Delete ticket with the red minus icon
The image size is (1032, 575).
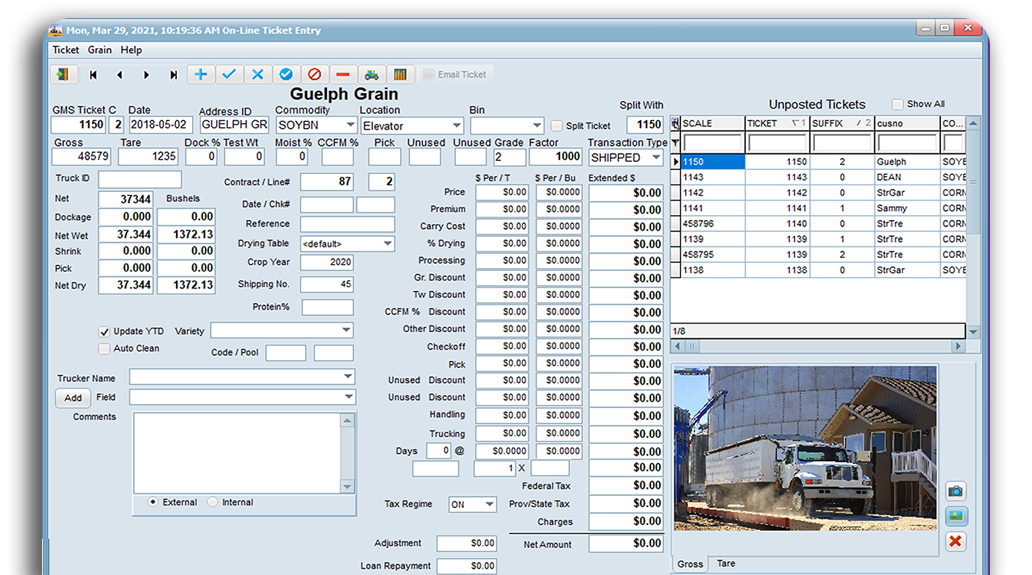point(343,74)
